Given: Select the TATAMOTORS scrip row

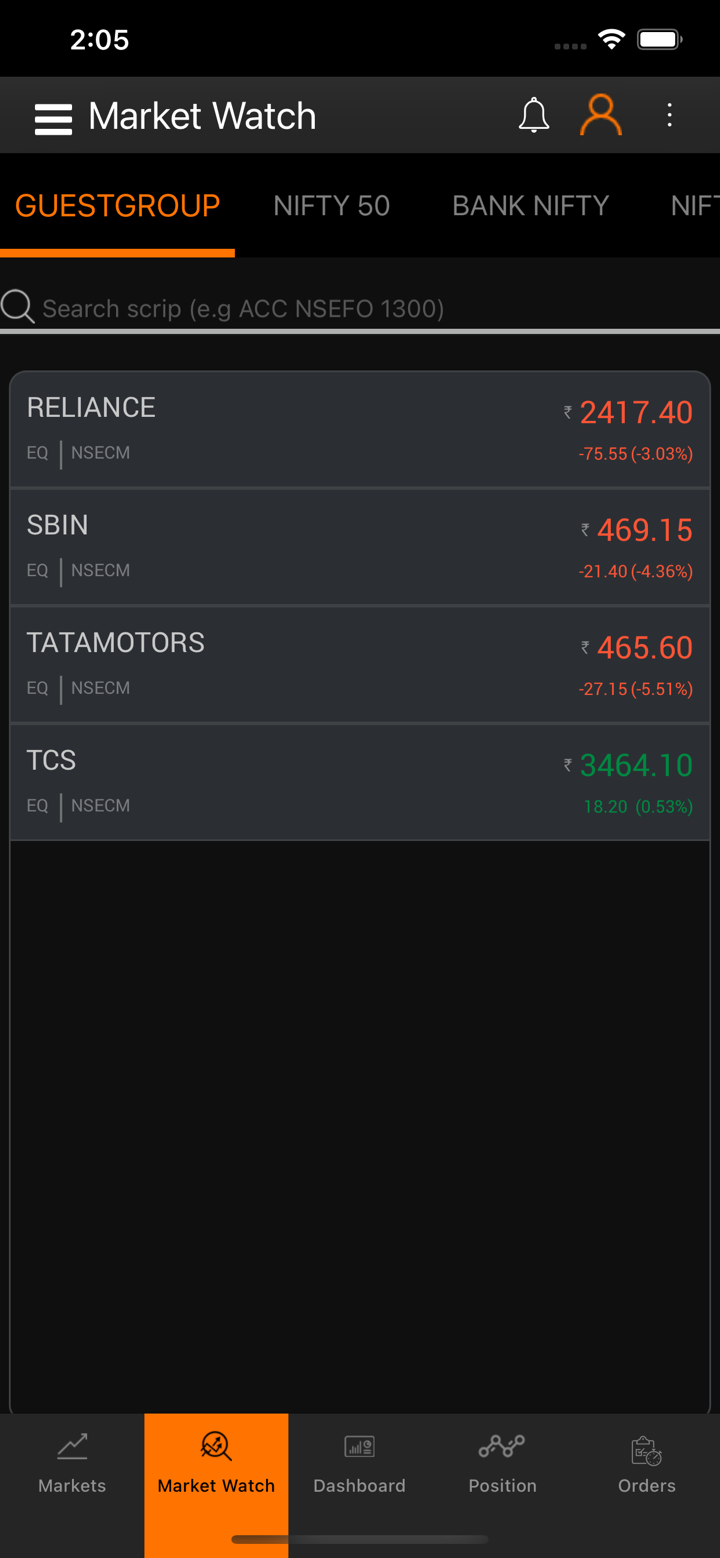Looking at the screenshot, I should [300, 664].
